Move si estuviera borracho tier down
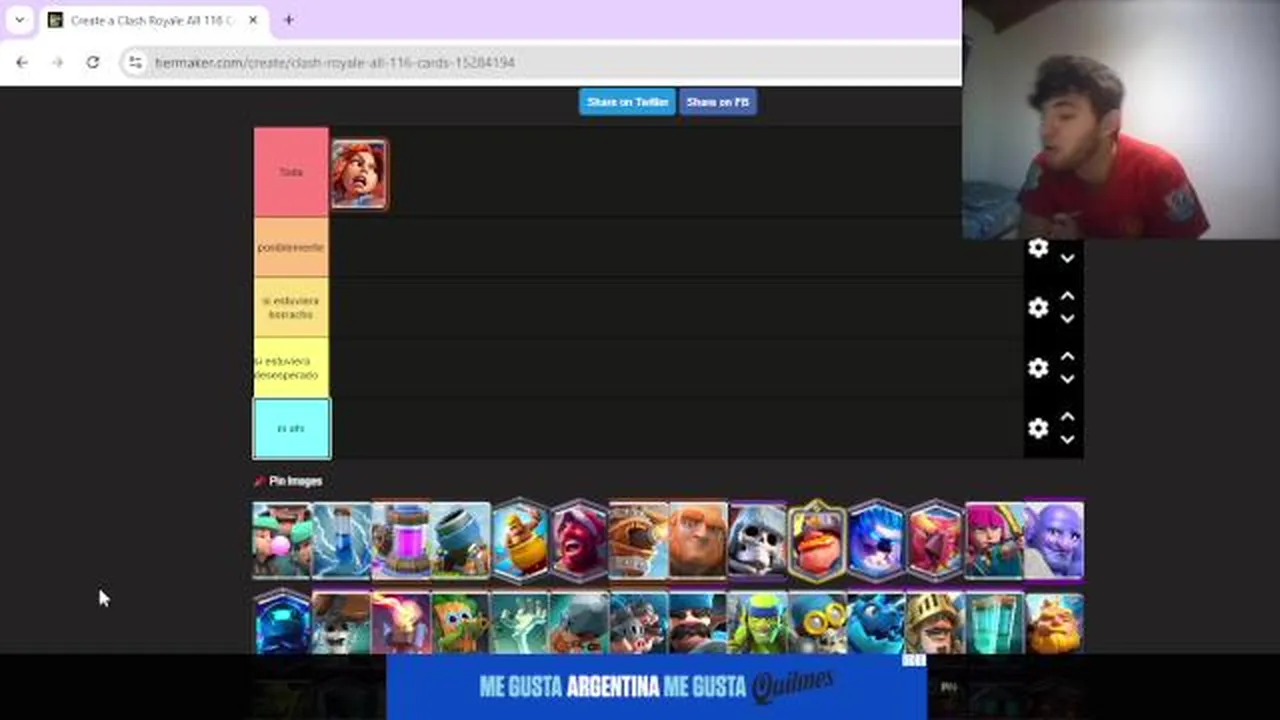The image size is (1280, 720). point(1067,319)
